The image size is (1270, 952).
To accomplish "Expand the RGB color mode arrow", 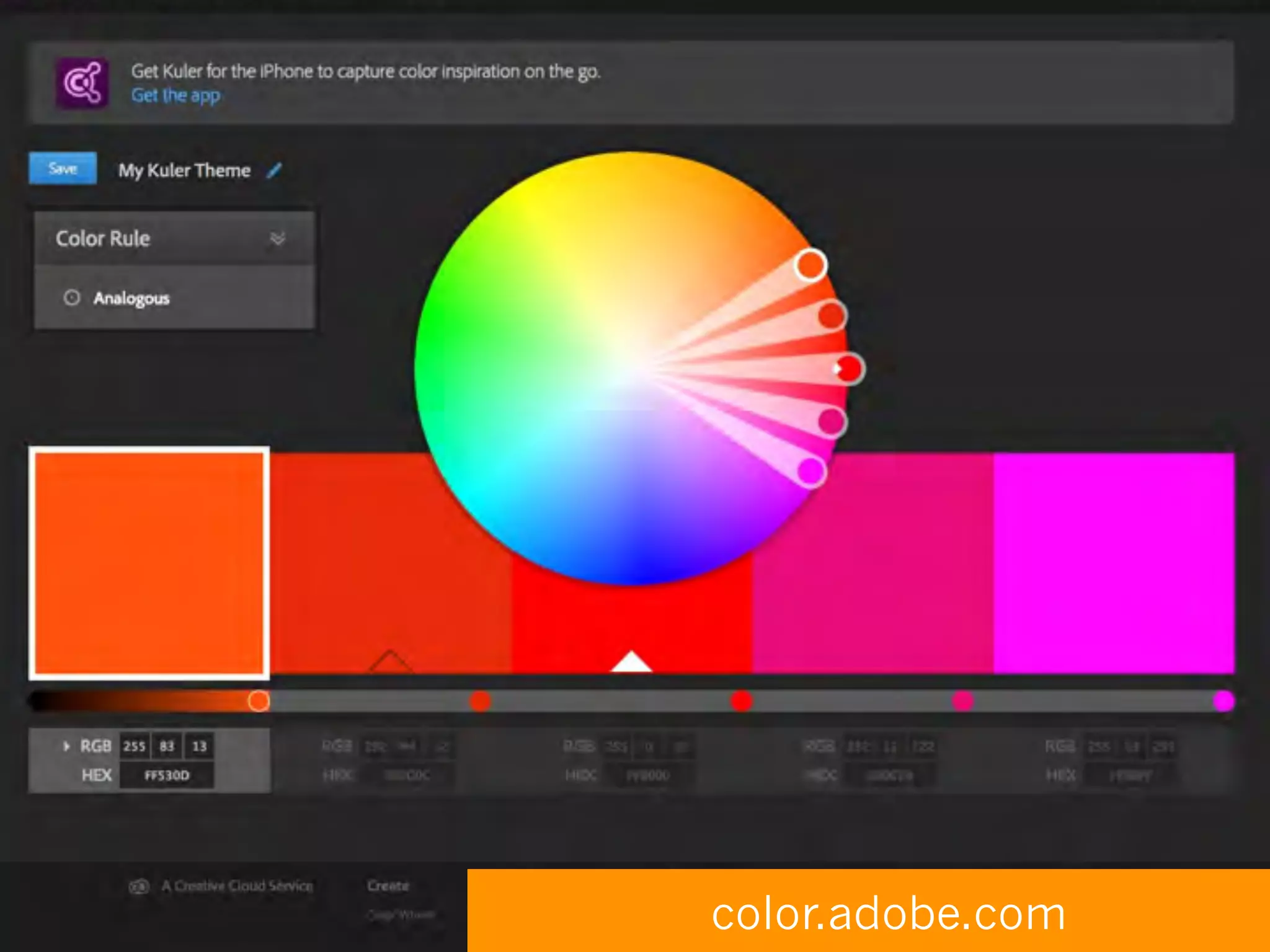I will coord(66,746).
